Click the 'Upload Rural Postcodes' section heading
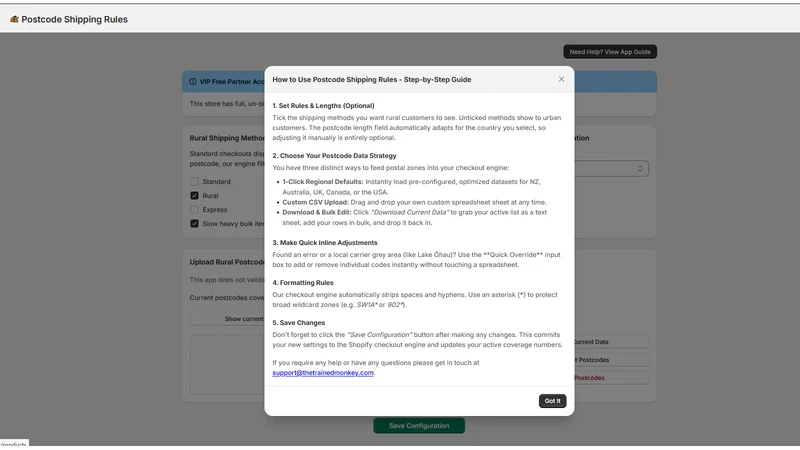 (227, 262)
